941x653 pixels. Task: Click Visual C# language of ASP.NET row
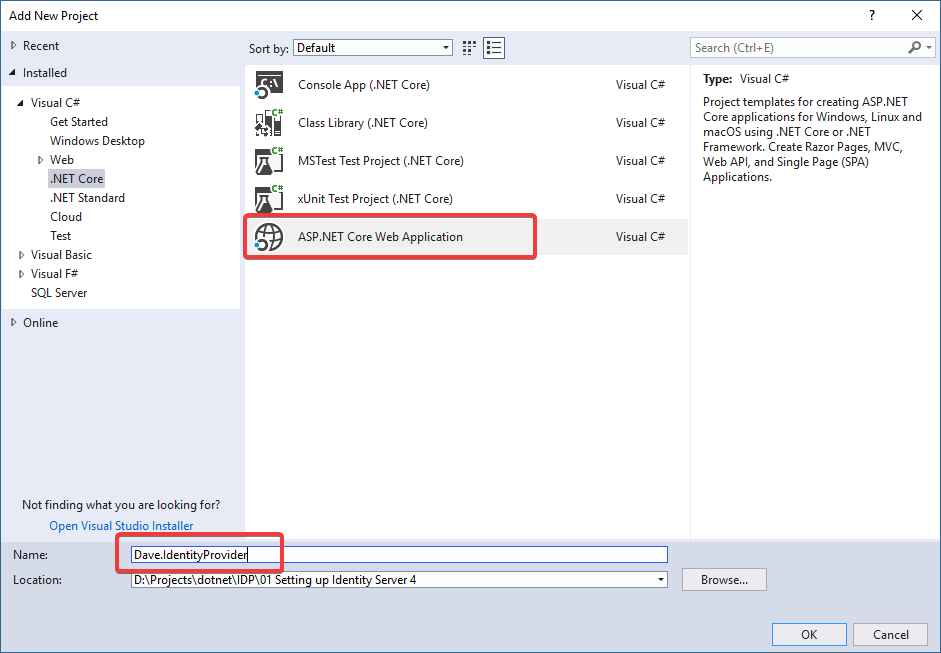coord(640,236)
